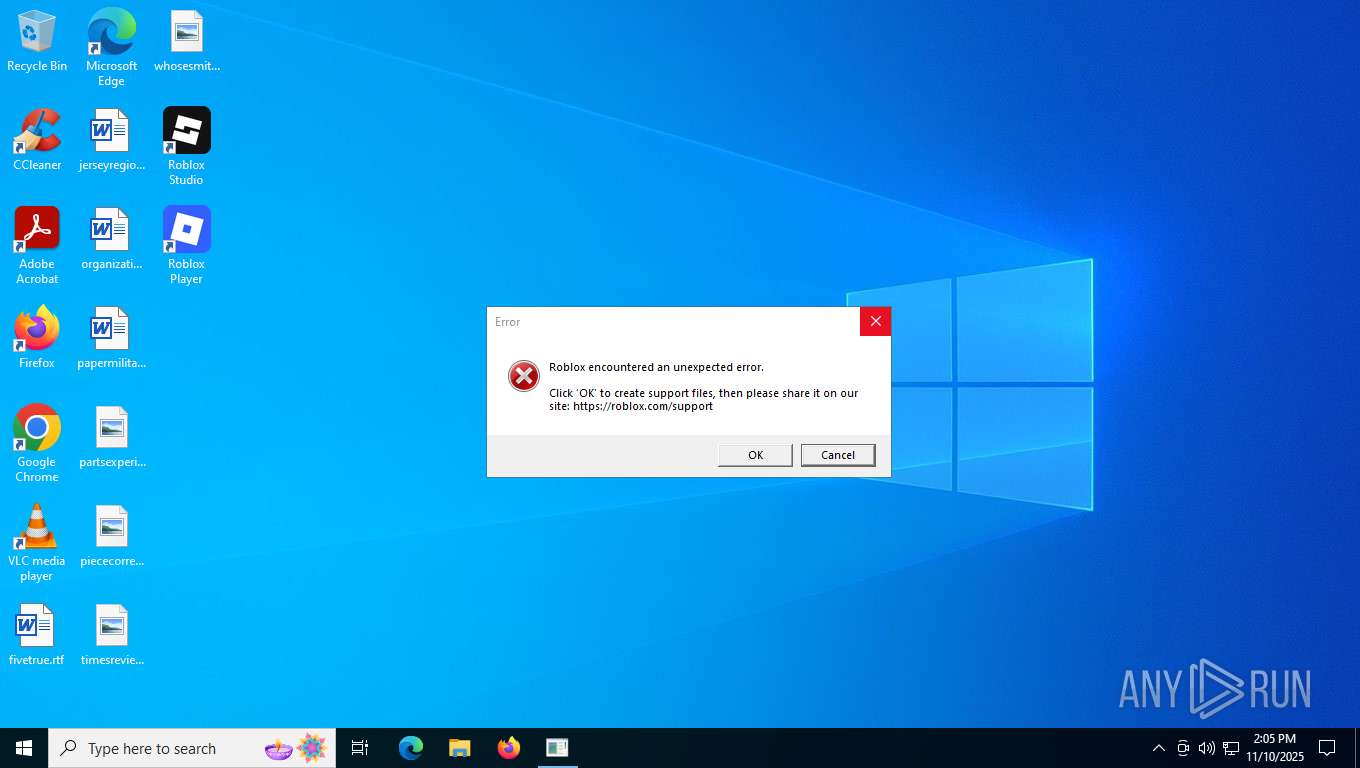Select the Recycle Bin desktop icon
This screenshot has height=768, width=1360.
point(37,41)
